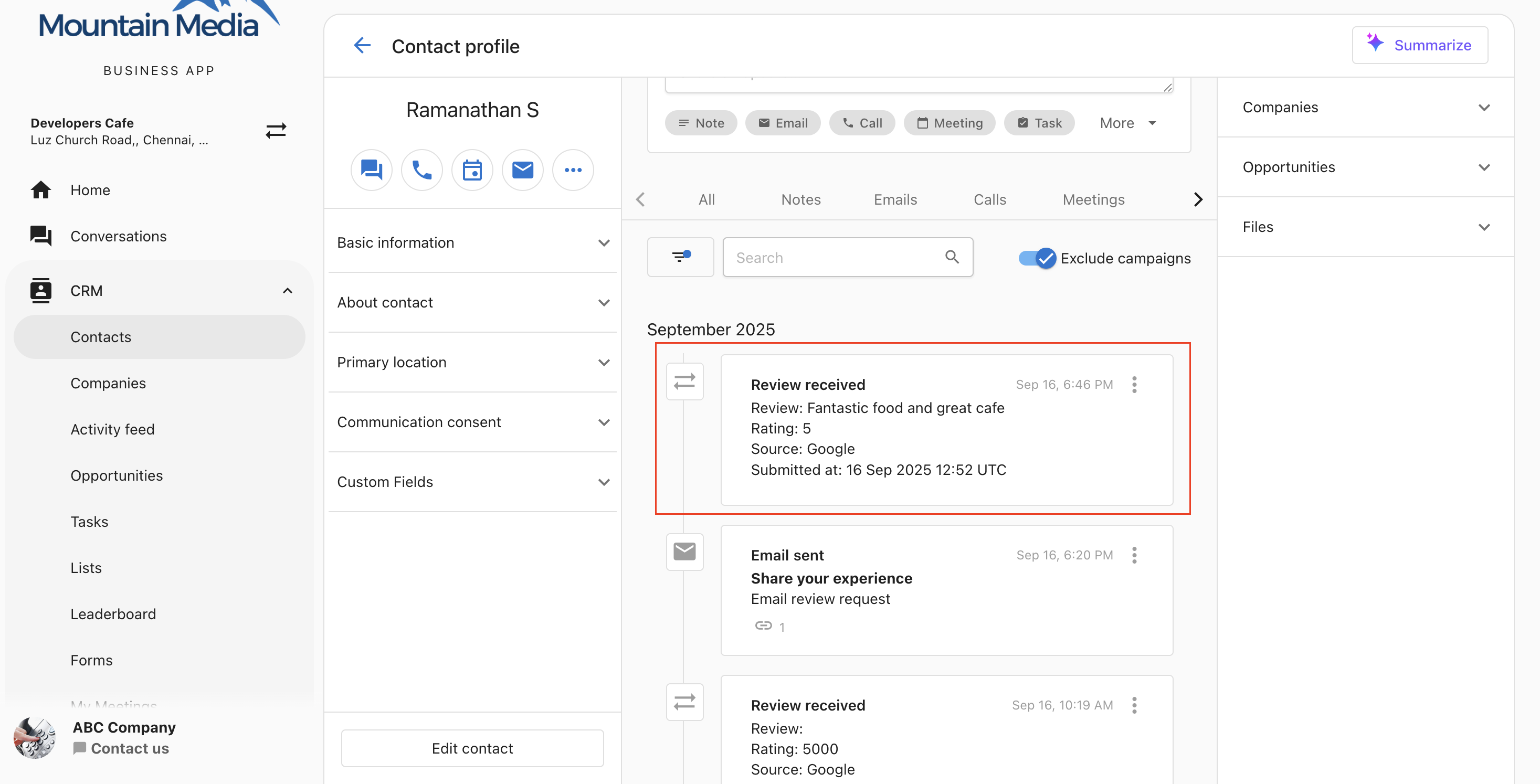Image resolution: width=1540 pixels, height=784 pixels.
Task: Switch to the Emails activity tab
Action: 895,199
